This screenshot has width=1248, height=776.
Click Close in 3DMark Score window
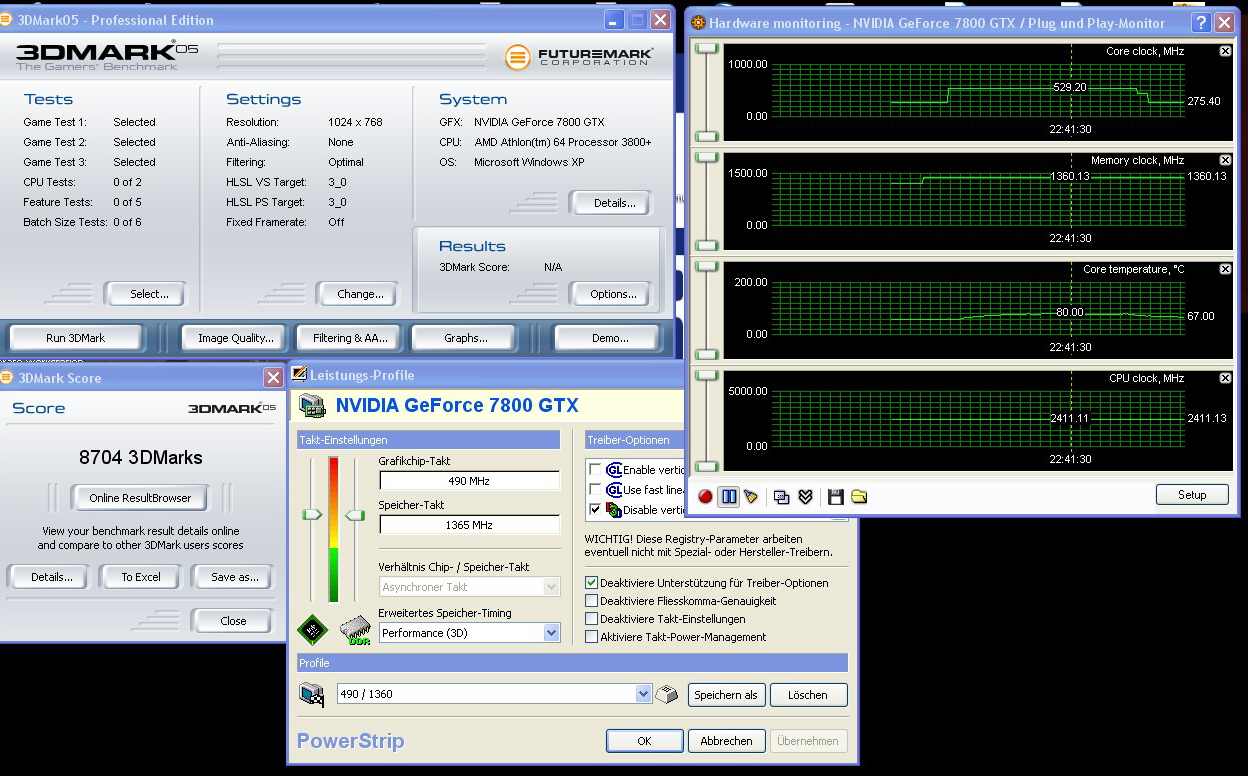coord(233,621)
